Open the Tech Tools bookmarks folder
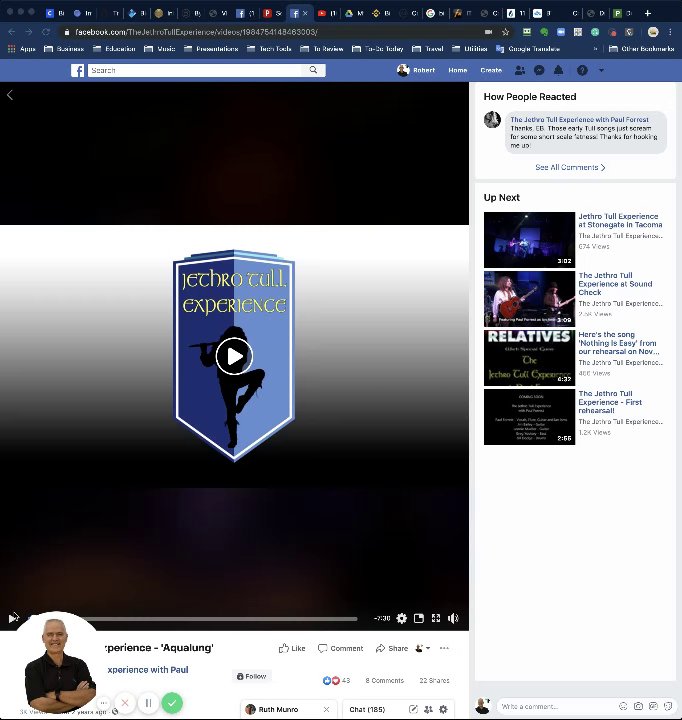Image resolution: width=682 pixels, height=720 pixels. click(x=269, y=49)
